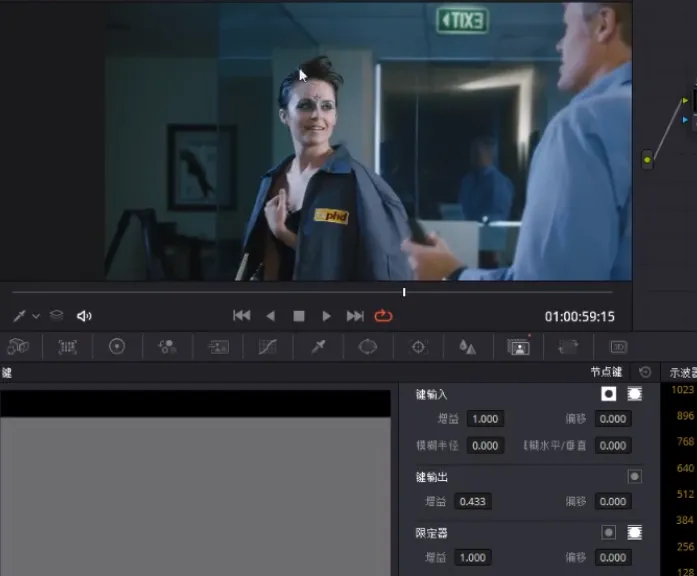Open the Sizing palette

pyautogui.click(x=568, y=347)
